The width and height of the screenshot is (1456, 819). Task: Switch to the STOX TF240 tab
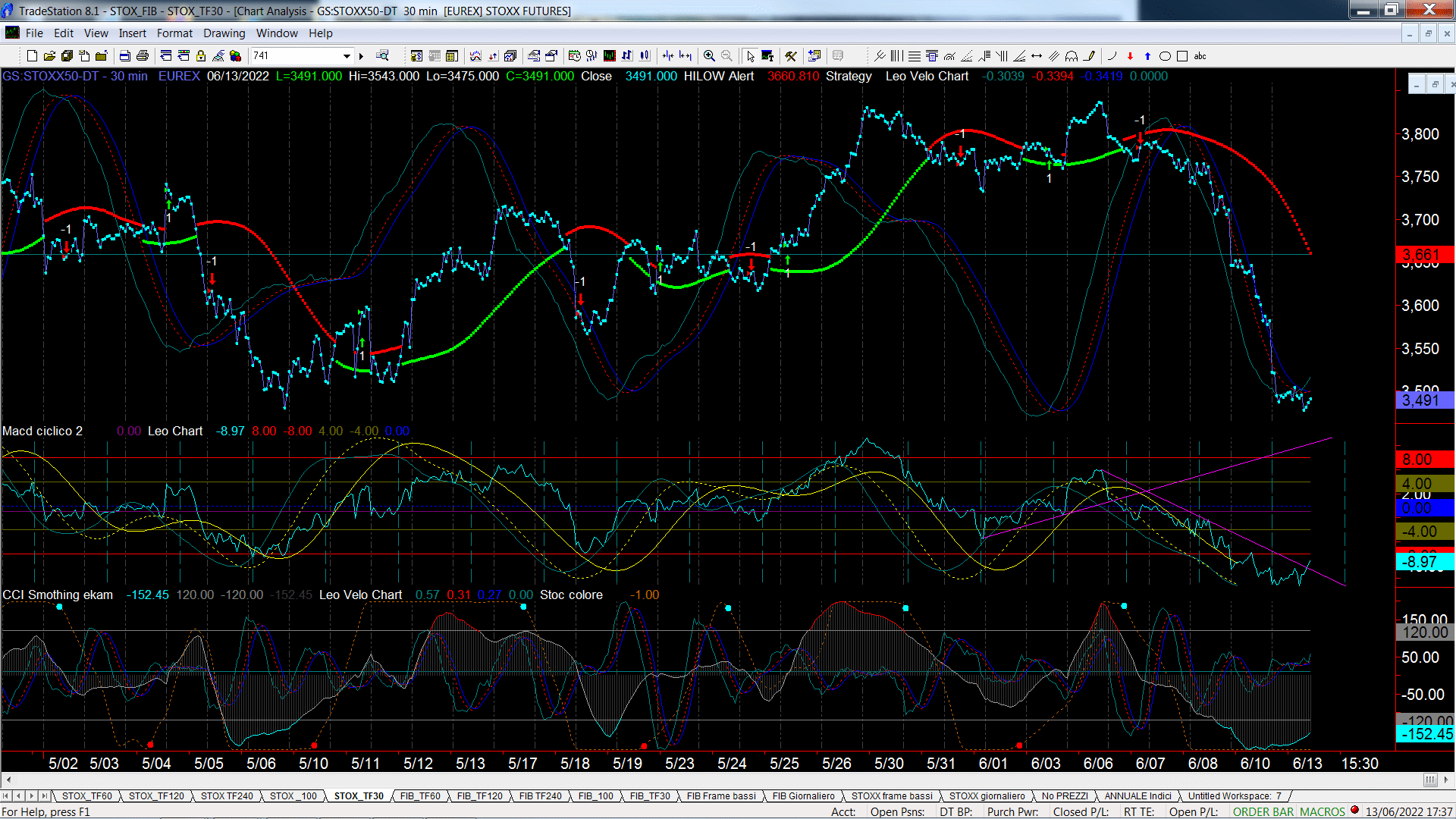(227, 795)
